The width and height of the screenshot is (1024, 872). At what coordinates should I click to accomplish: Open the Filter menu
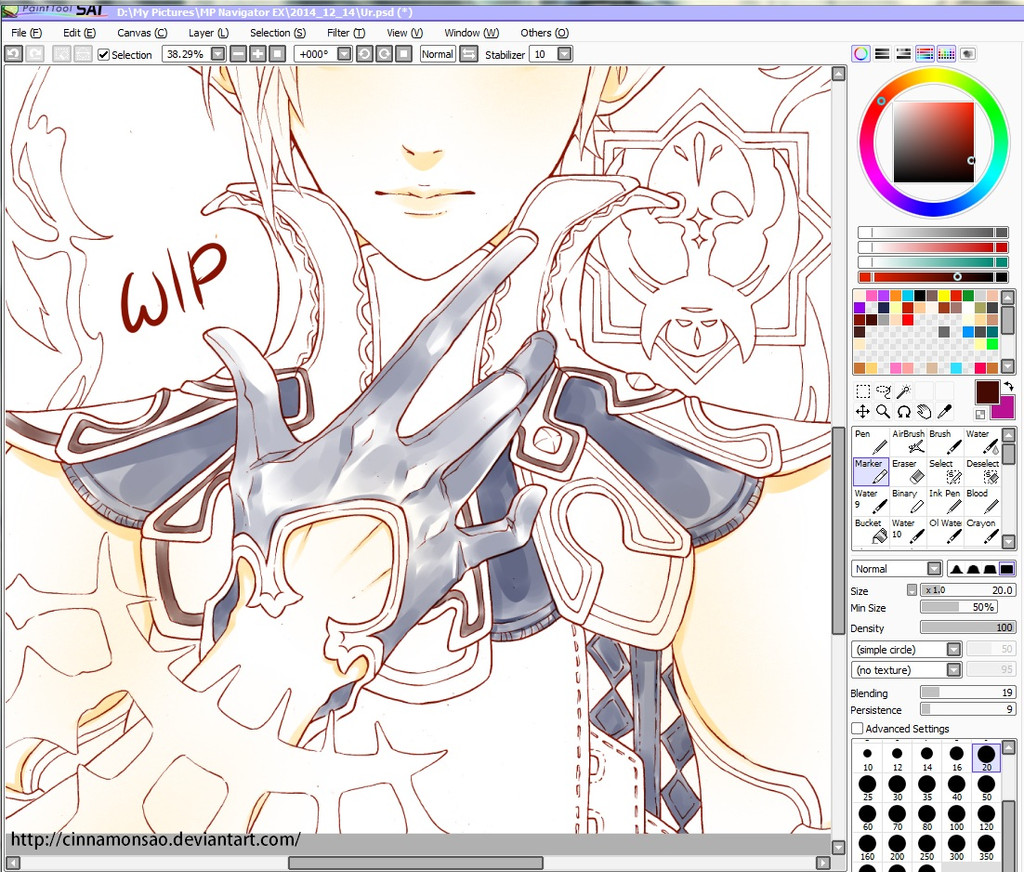(345, 33)
